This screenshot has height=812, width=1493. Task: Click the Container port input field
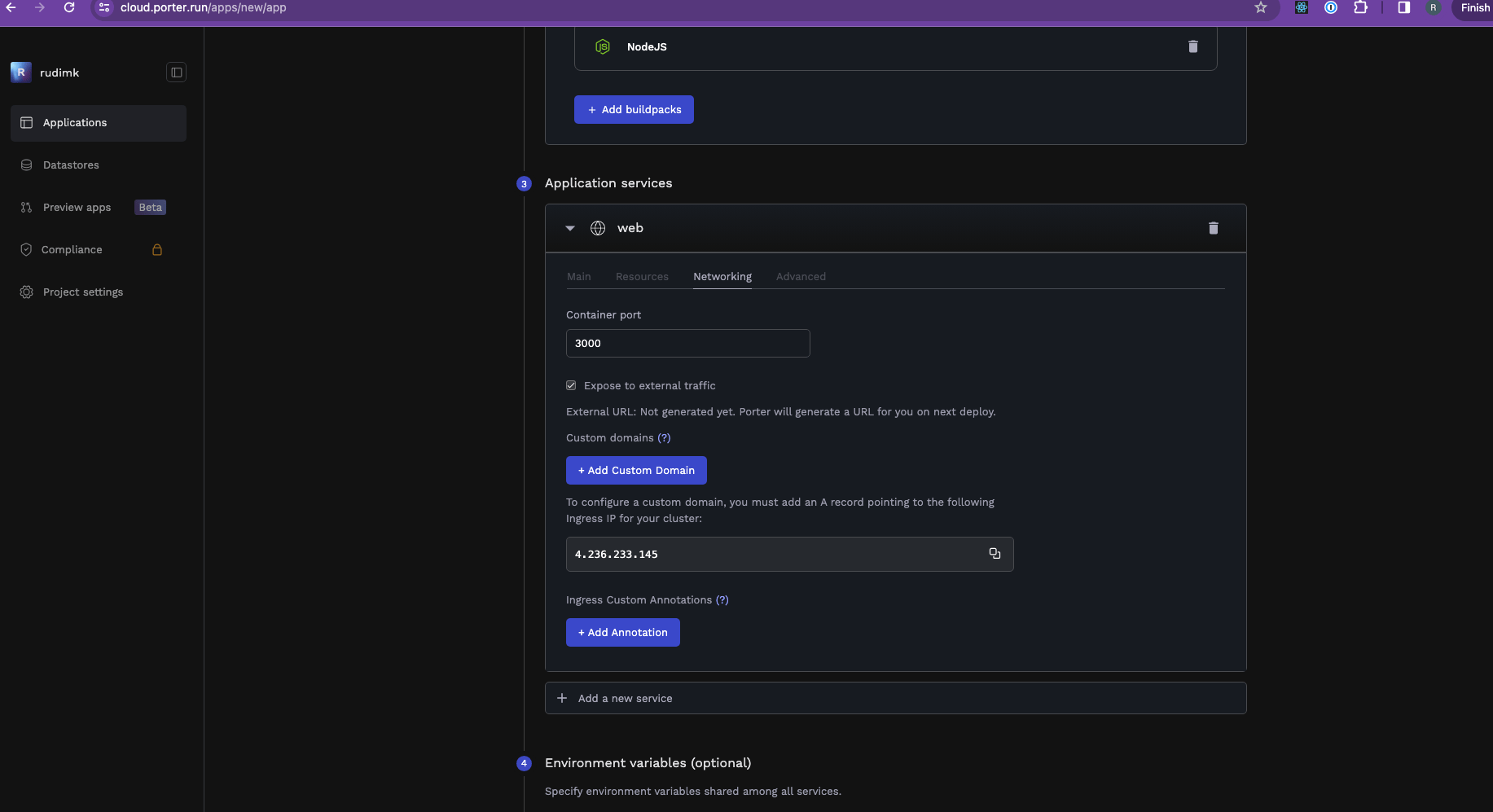tap(688, 344)
